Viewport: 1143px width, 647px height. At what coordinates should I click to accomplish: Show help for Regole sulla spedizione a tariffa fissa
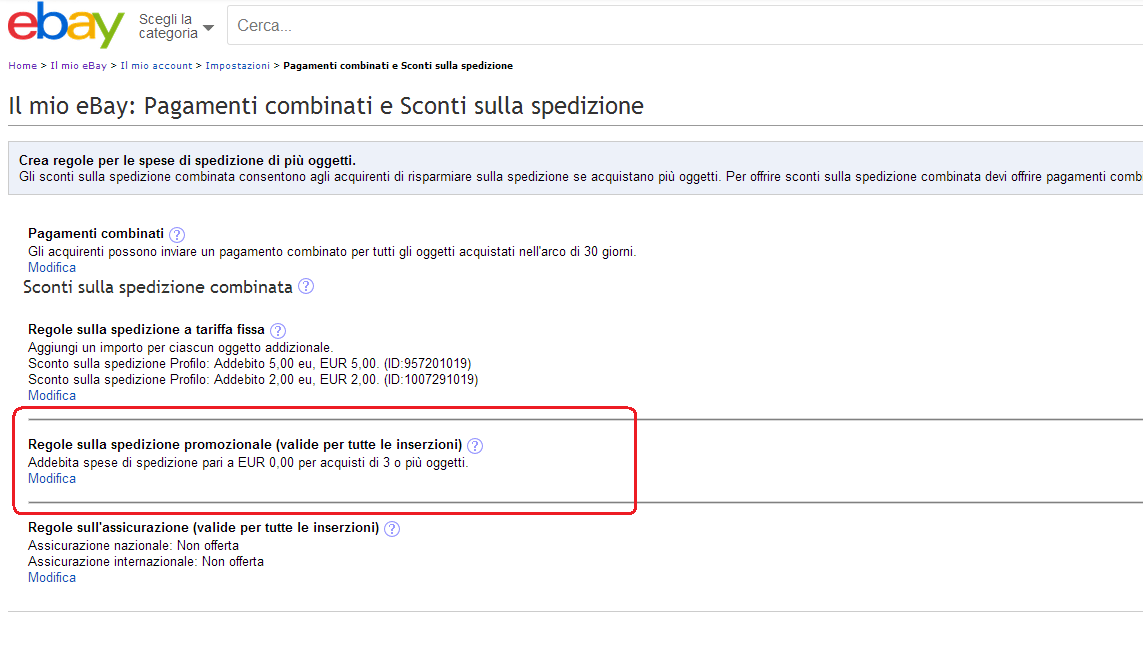coord(278,331)
